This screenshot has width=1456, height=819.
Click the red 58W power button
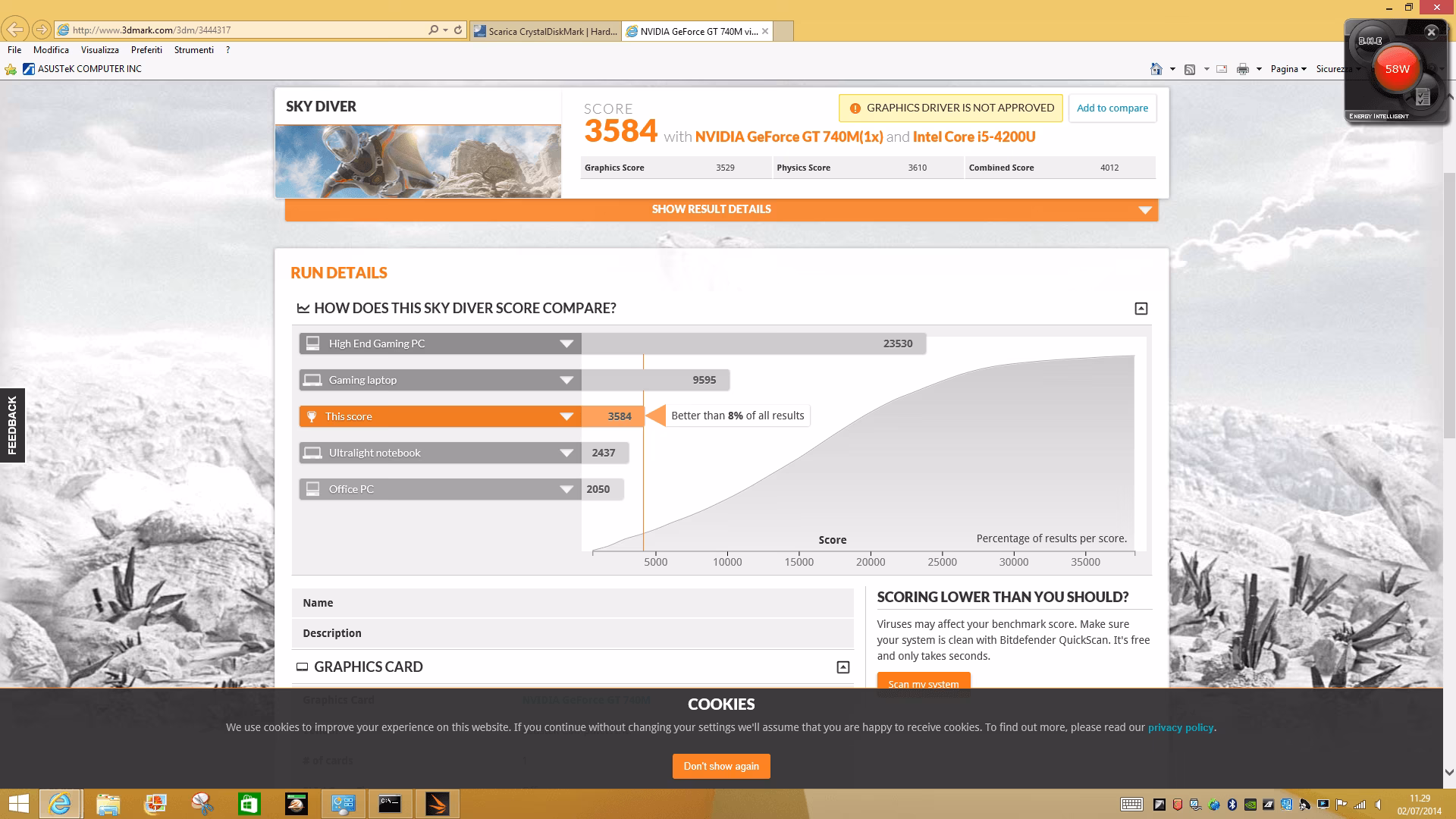coord(1397,69)
